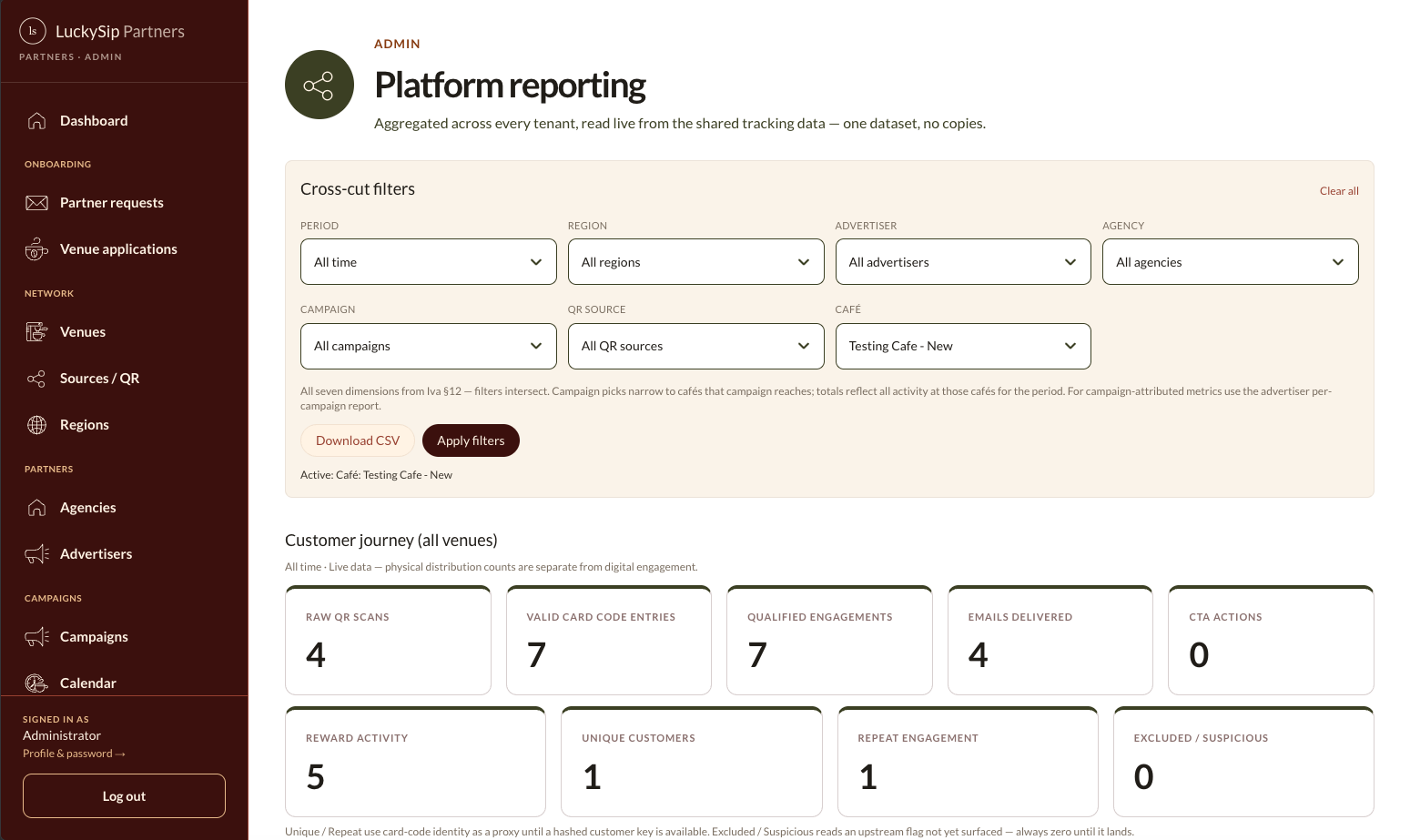Image resolution: width=1410 pixels, height=840 pixels.
Task: Select the Raw QR Scans card
Action: pyautogui.click(x=389, y=641)
